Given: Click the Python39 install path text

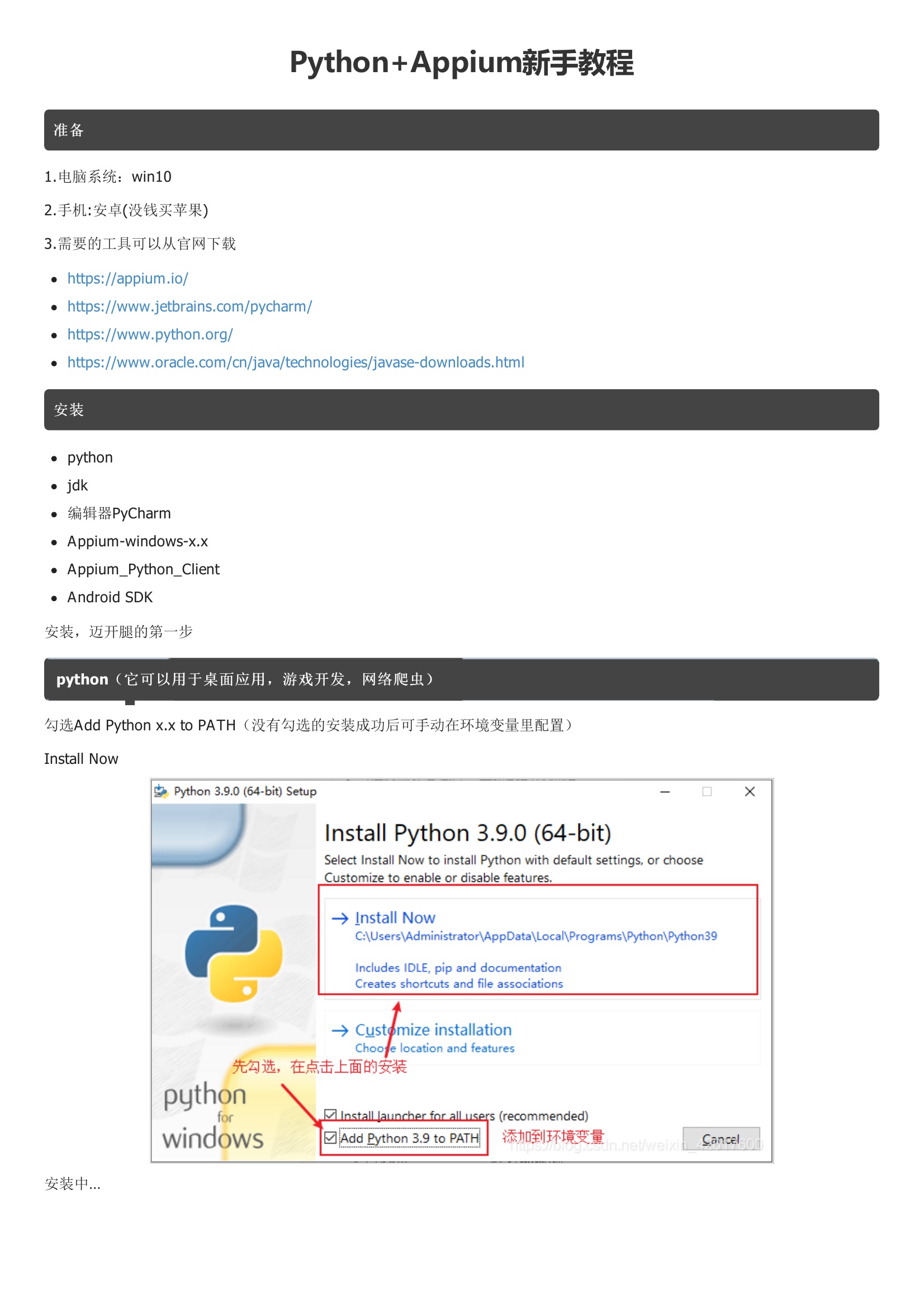Looking at the screenshot, I should pyautogui.click(x=536, y=936).
